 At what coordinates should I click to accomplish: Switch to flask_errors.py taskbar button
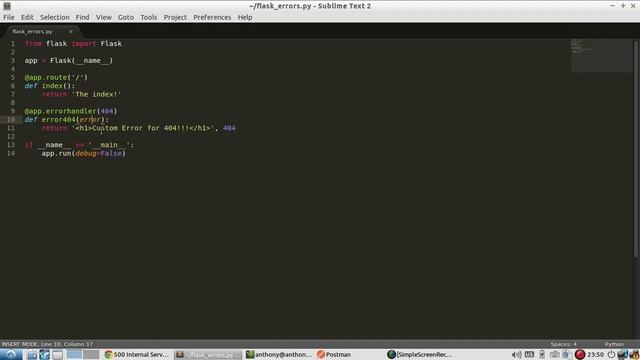tap(208, 355)
